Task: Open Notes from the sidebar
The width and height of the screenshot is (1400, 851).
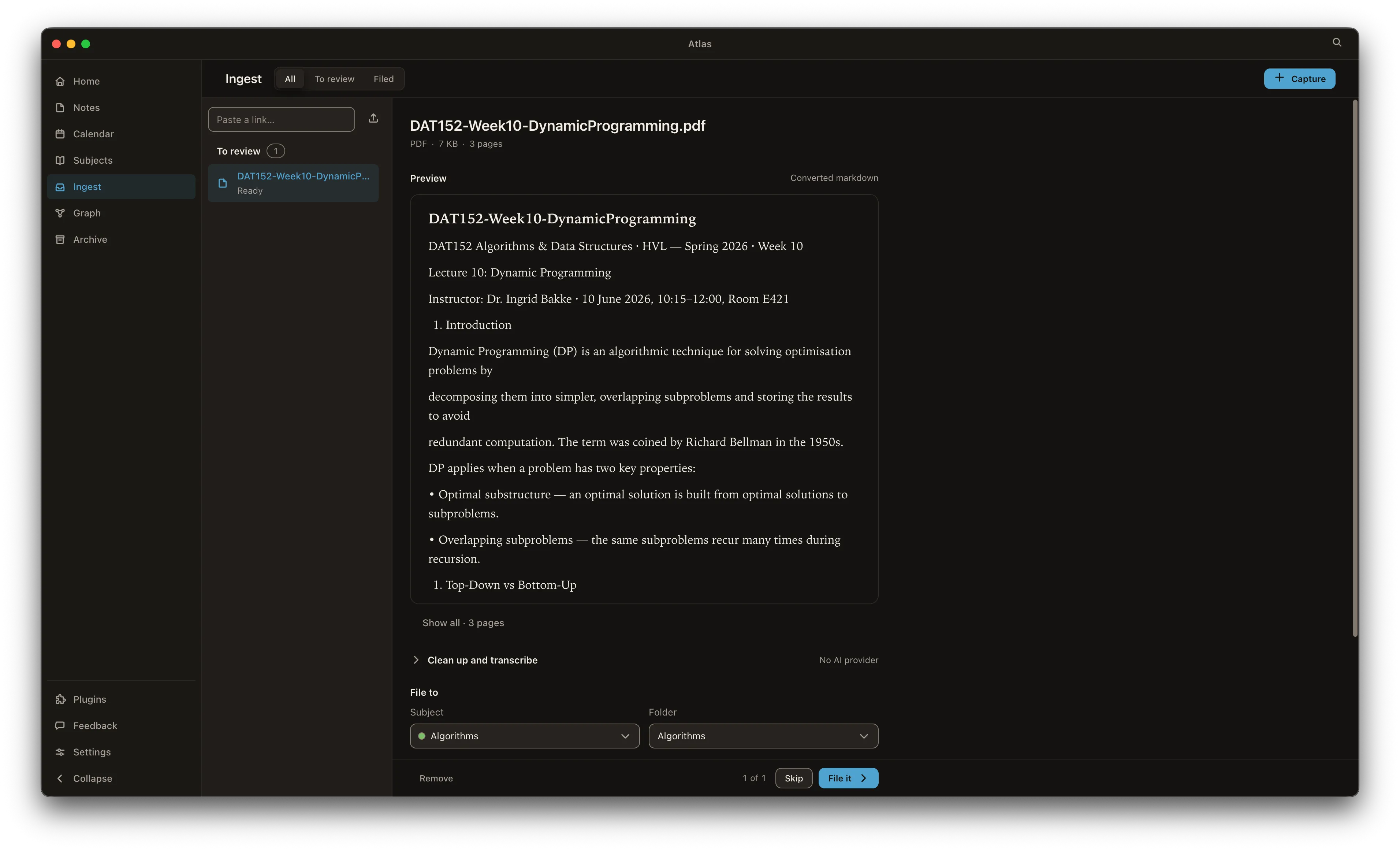Action: click(x=121, y=107)
